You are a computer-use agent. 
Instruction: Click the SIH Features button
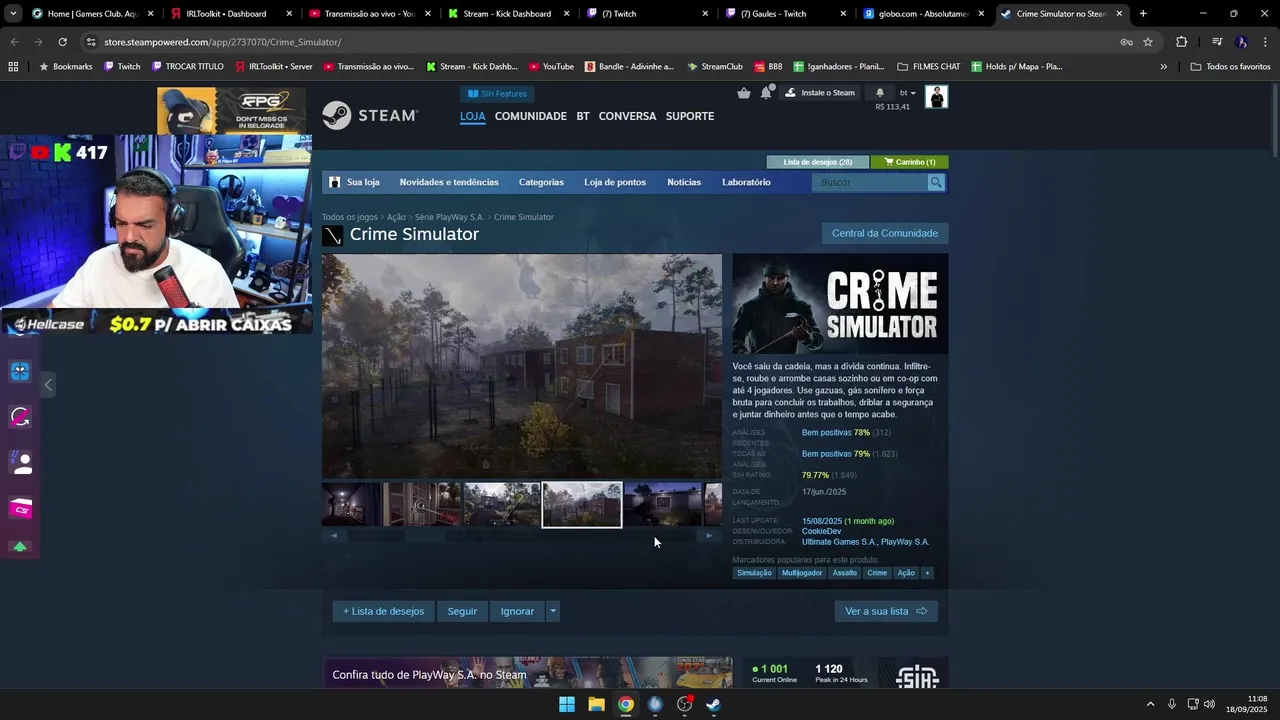(497, 94)
